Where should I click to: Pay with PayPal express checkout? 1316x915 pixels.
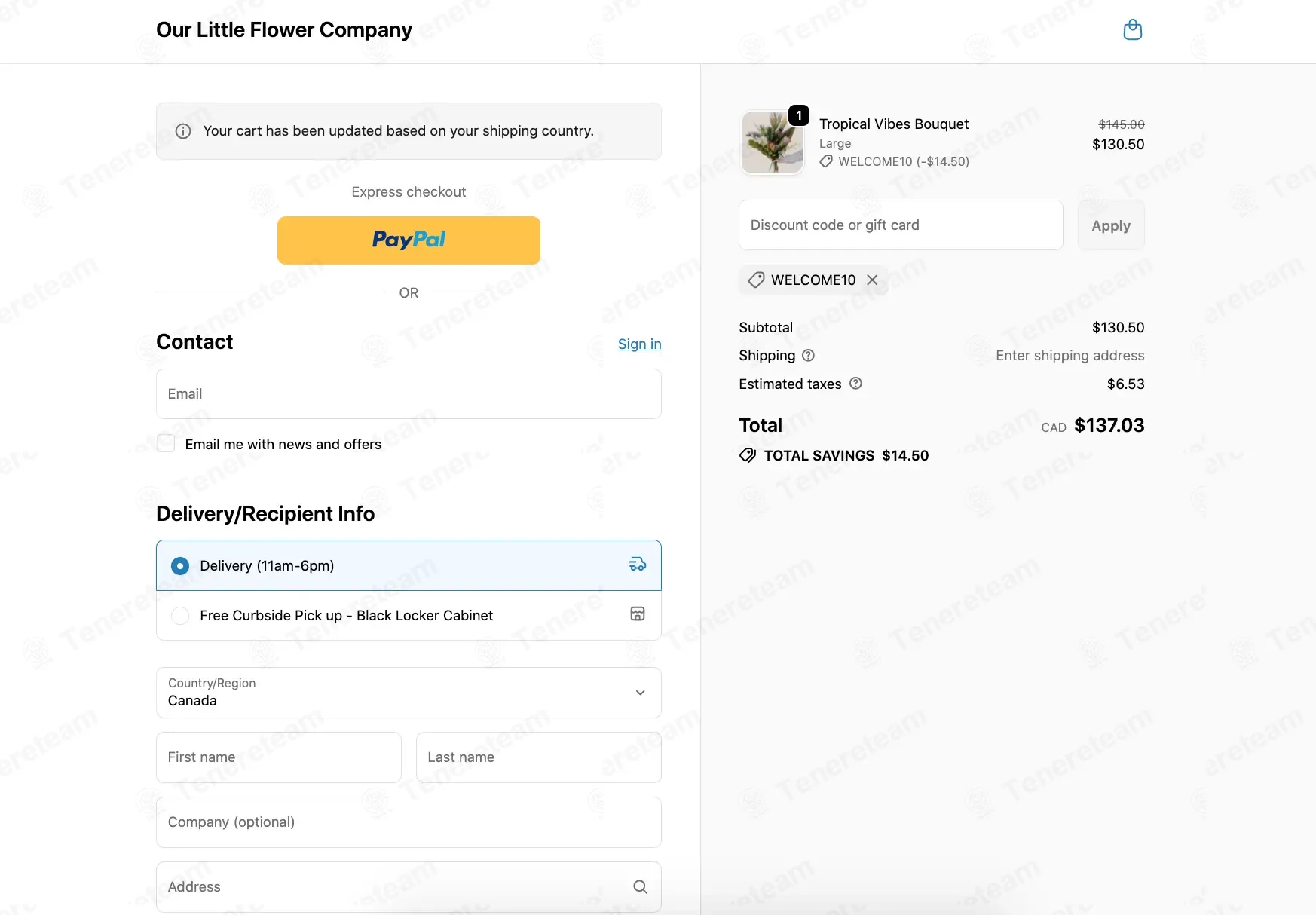[409, 240]
